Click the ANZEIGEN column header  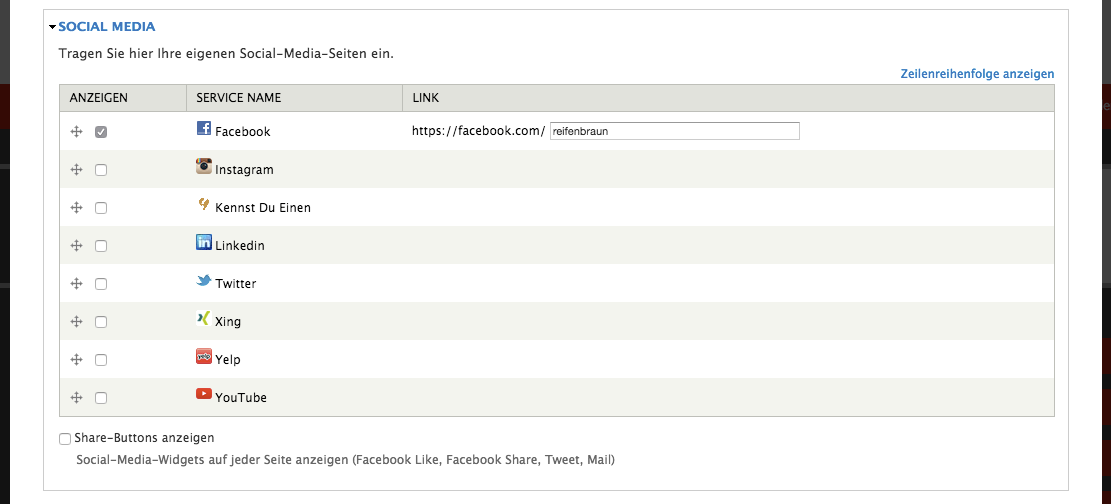[x=99, y=98]
